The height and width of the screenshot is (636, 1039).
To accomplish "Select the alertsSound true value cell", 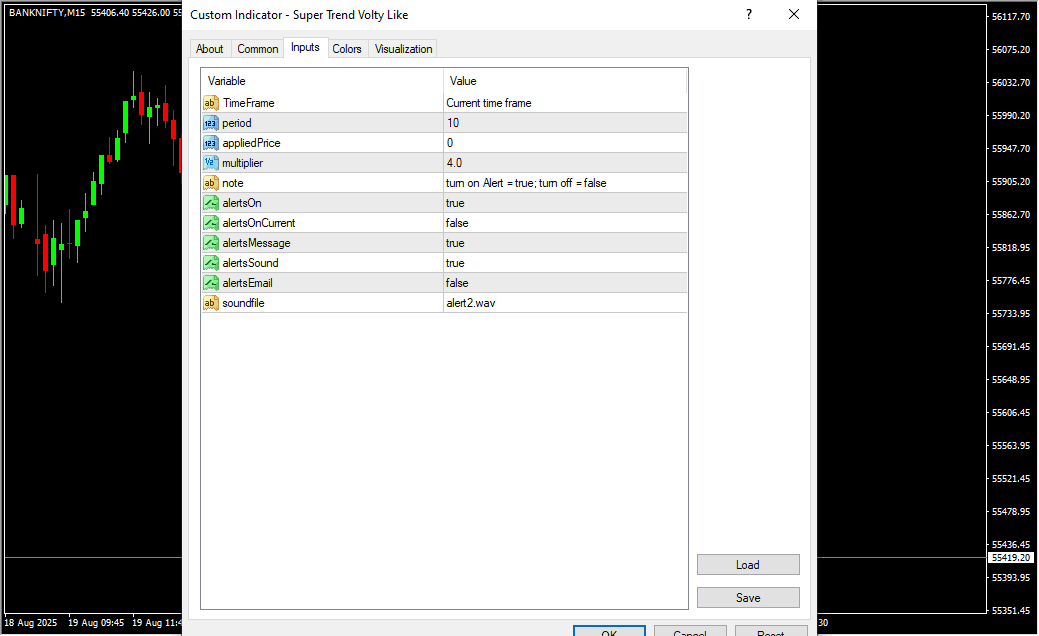I will click(565, 263).
